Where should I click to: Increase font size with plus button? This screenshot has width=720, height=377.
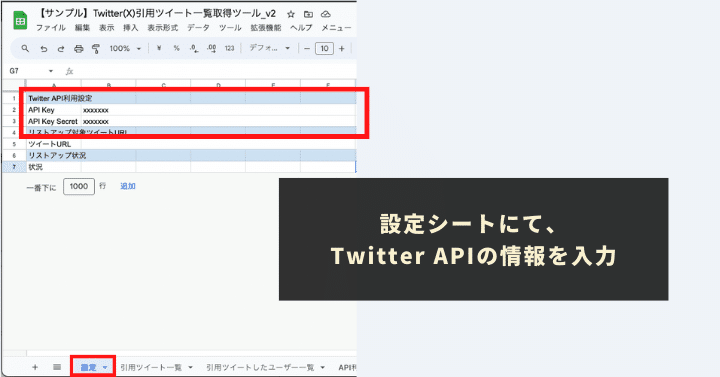[x=342, y=48]
